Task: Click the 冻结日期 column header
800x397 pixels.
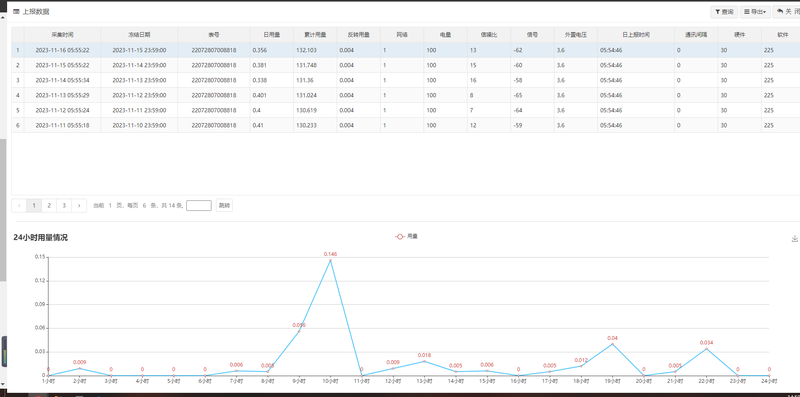Action: (139, 35)
